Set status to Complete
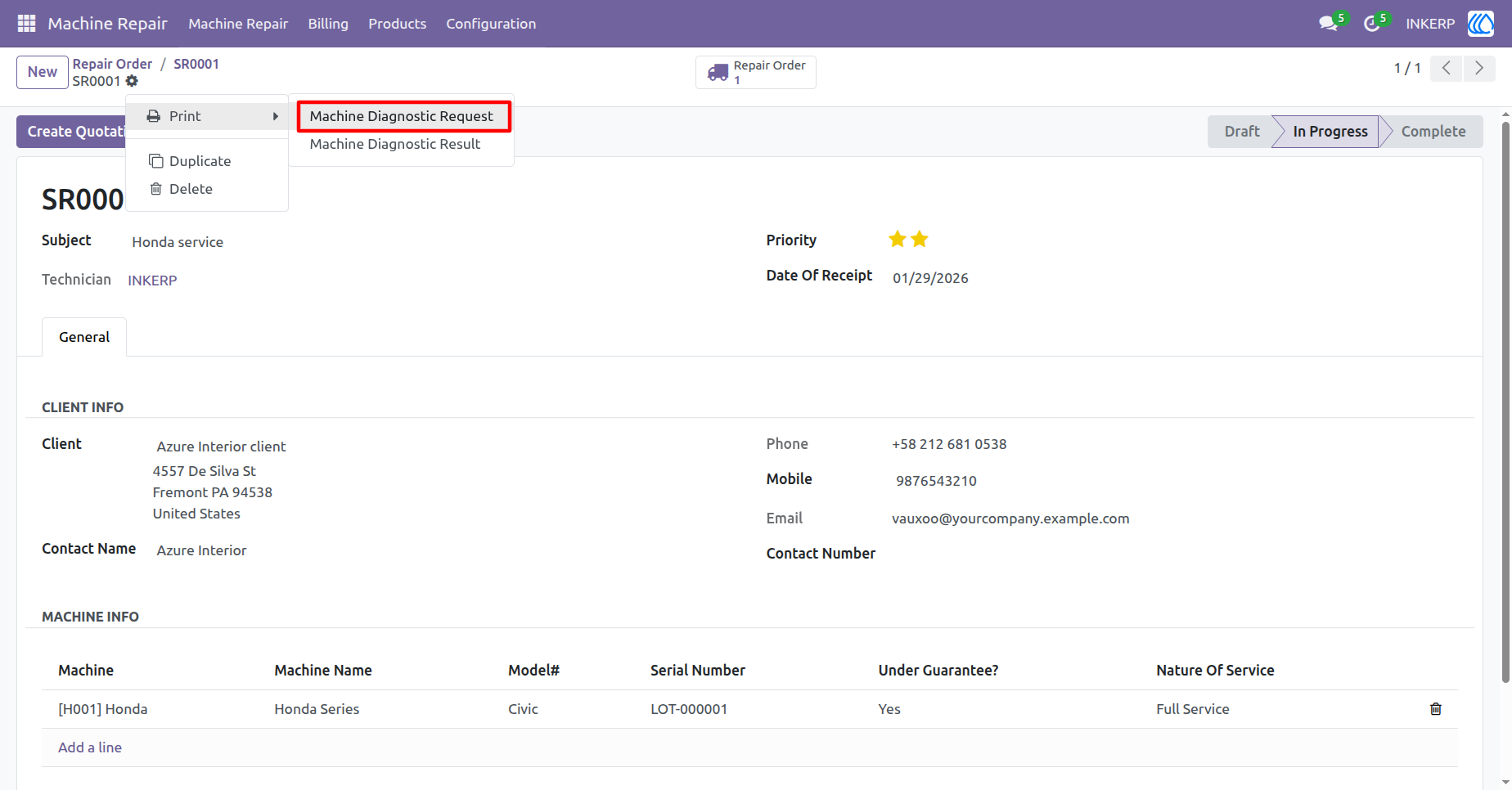Screen dimensions: 1512x790 tap(1433, 132)
